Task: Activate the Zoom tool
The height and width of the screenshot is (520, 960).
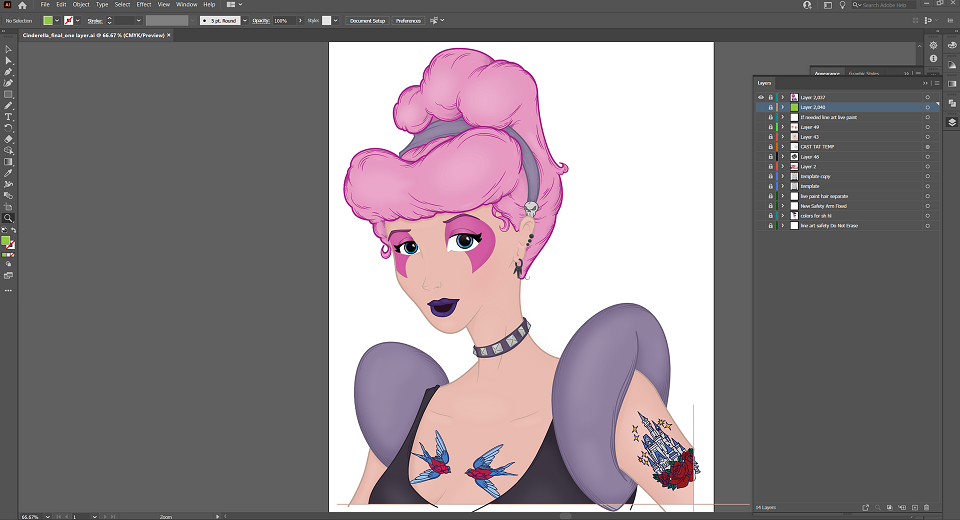Action: [x=9, y=218]
